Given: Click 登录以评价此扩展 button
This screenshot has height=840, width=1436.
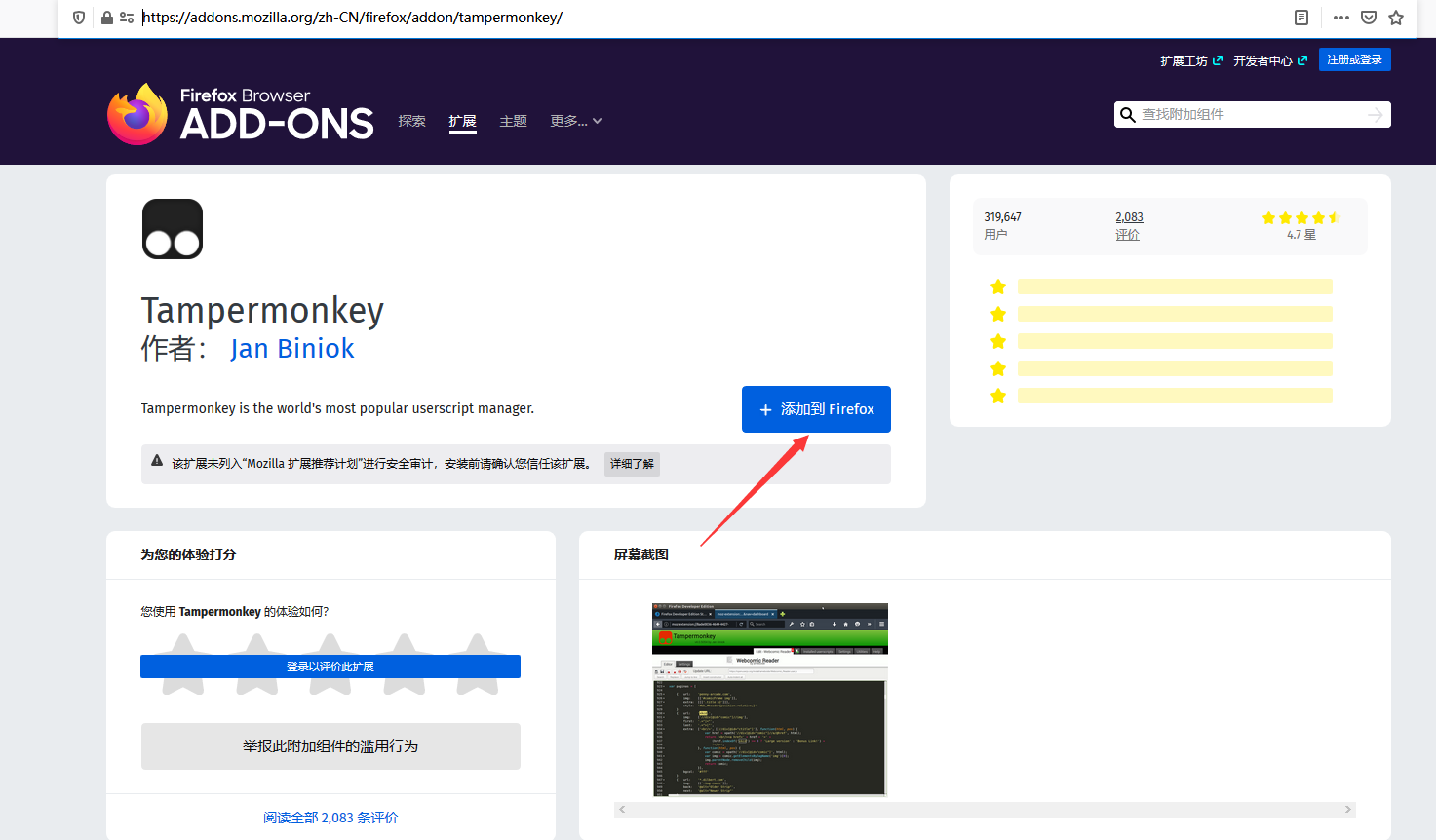Looking at the screenshot, I should [330, 667].
